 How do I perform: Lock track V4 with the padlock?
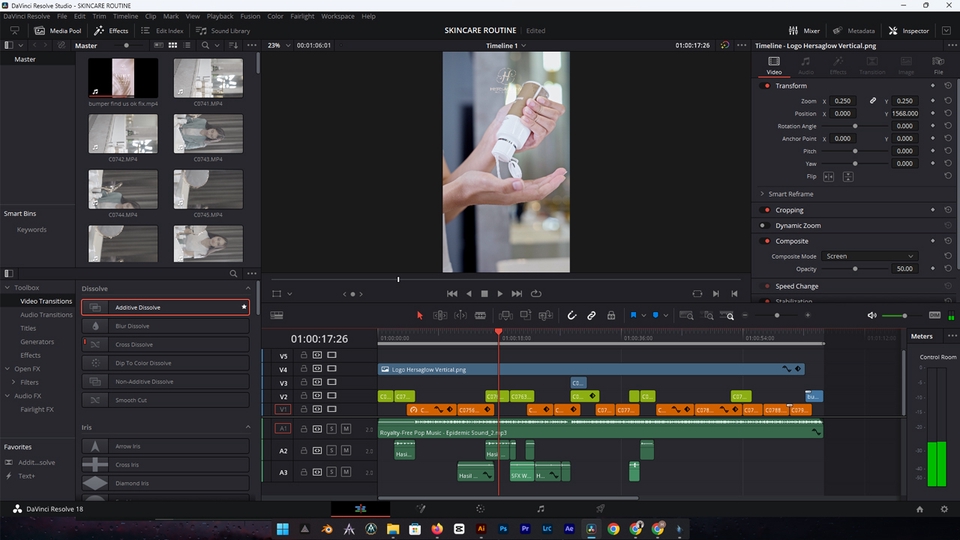304,369
